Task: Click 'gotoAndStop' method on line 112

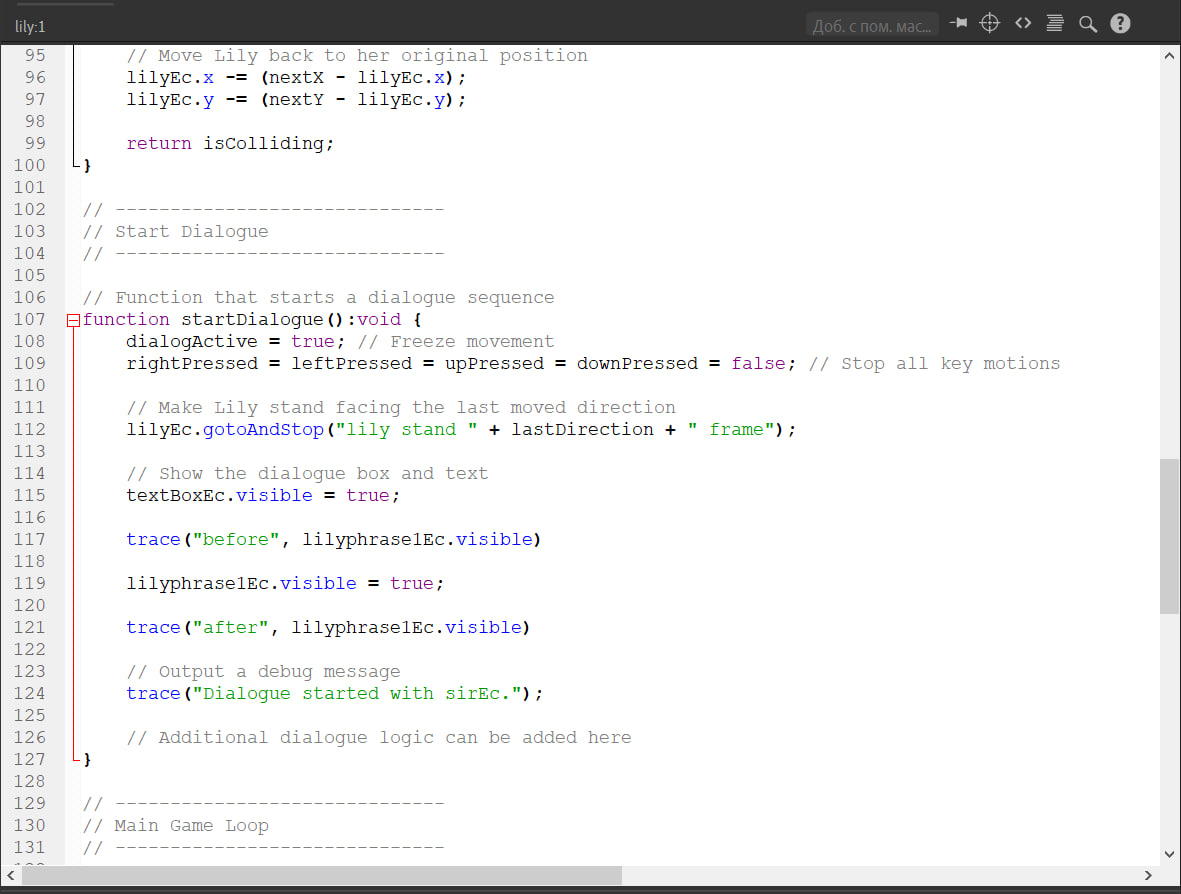Action: [263, 429]
